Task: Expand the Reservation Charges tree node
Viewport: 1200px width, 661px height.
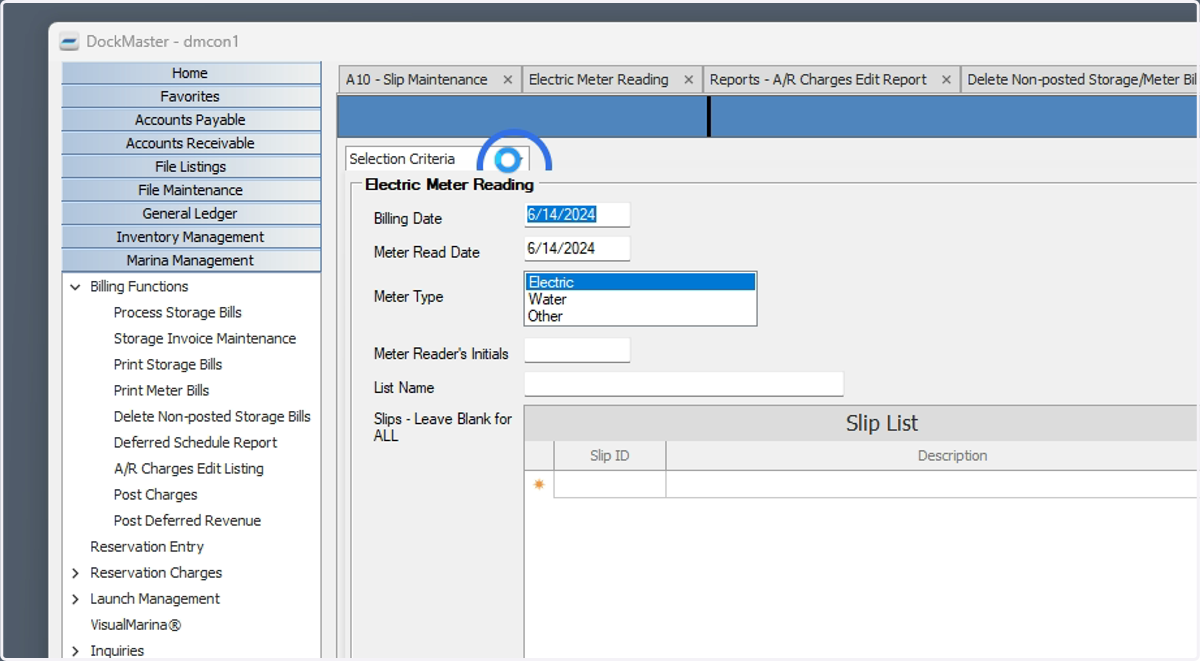Action: [x=75, y=573]
